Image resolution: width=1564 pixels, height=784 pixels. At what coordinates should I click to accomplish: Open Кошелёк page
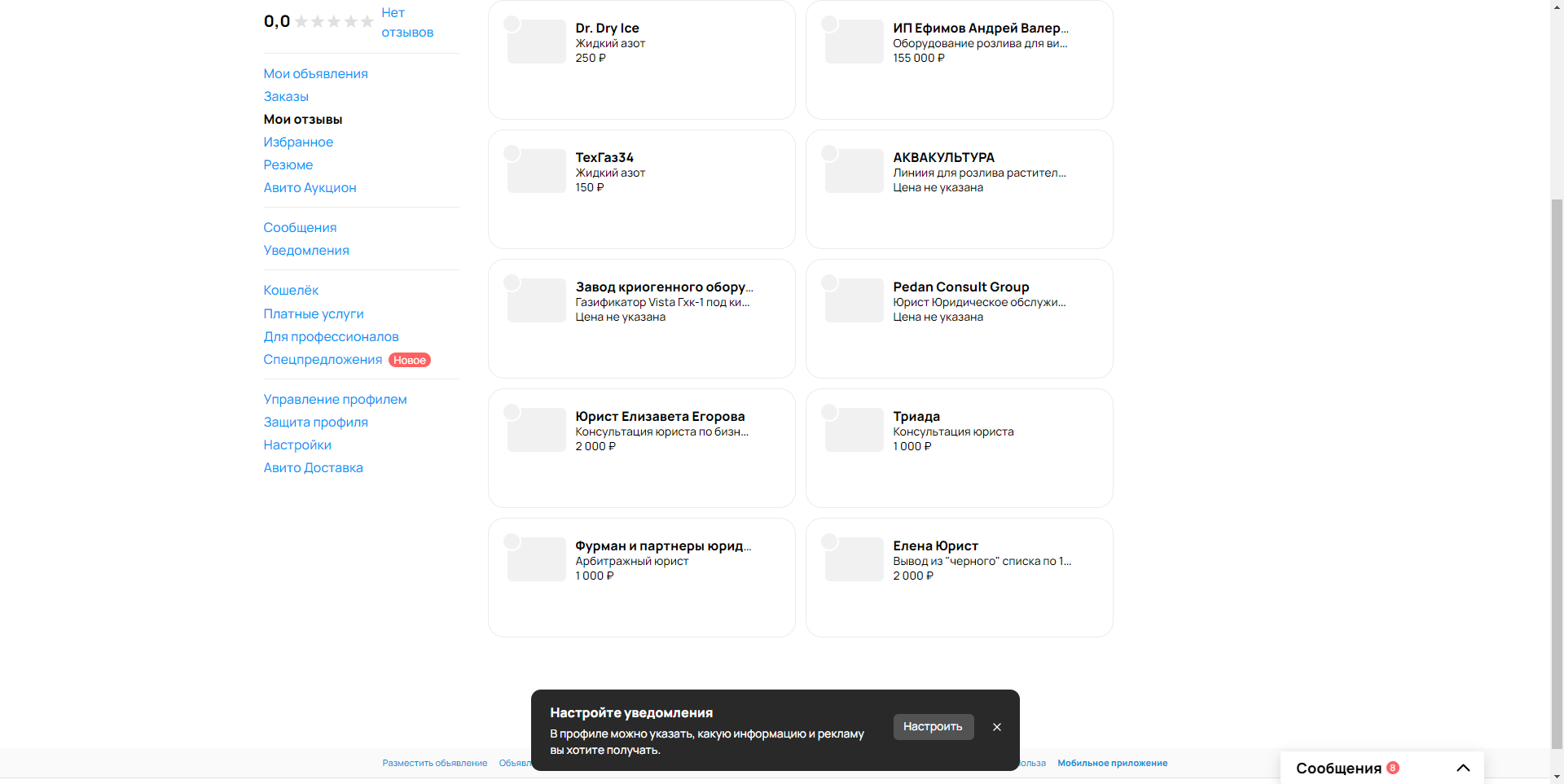pos(291,291)
